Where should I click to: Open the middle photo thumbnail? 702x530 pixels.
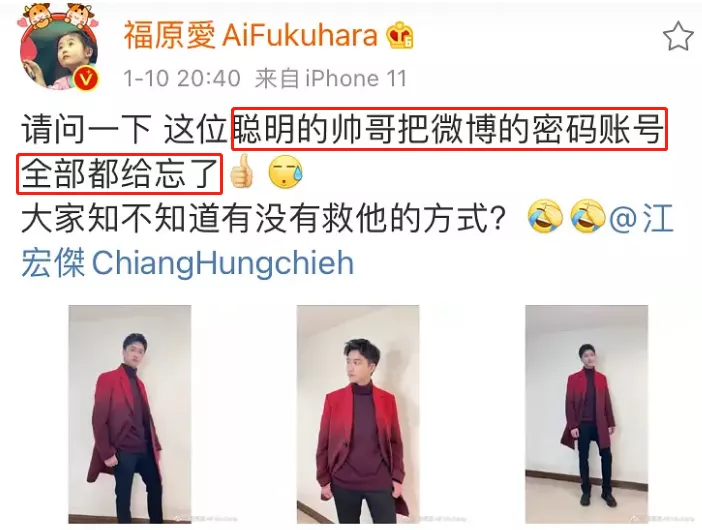[358, 415]
